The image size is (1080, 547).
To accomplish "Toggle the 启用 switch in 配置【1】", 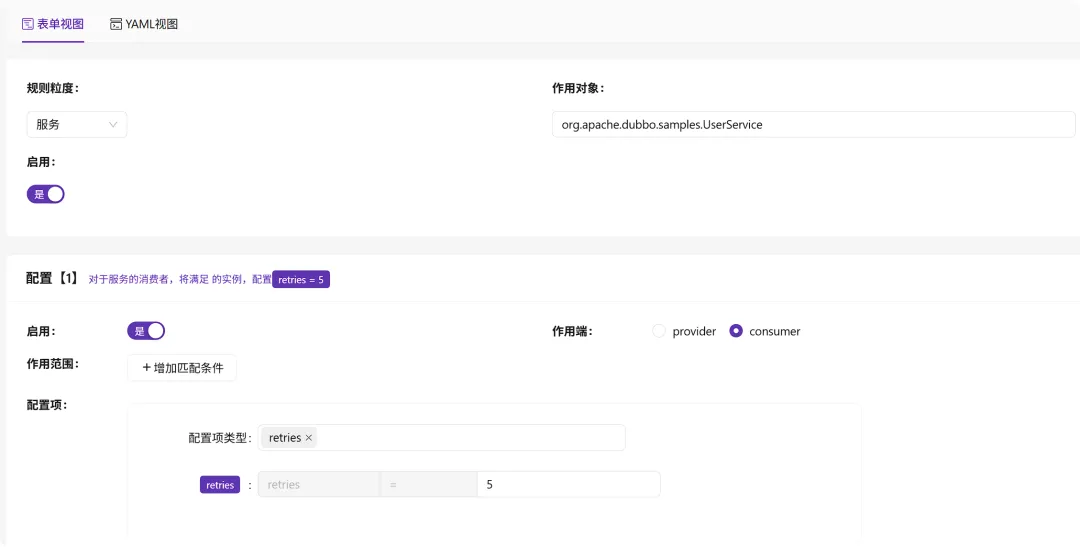I will tap(146, 331).
